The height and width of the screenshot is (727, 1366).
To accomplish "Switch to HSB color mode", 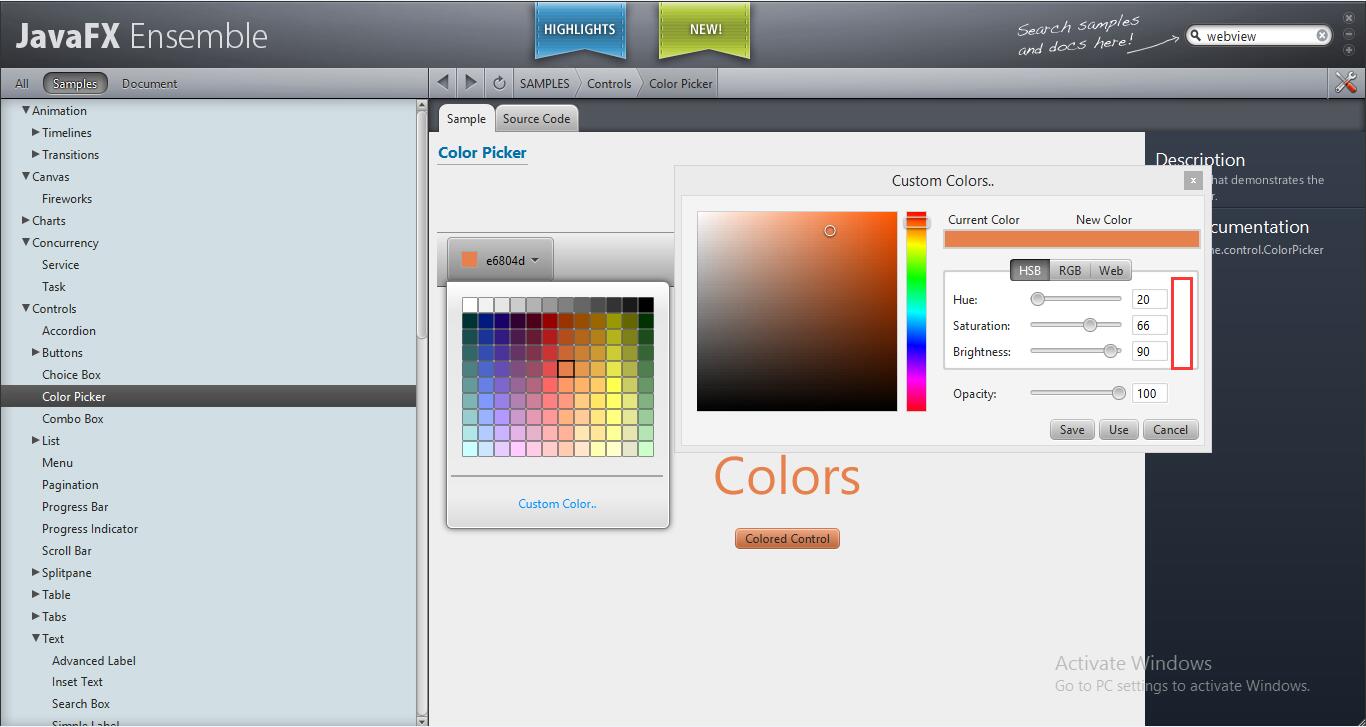I will pyautogui.click(x=1029, y=270).
